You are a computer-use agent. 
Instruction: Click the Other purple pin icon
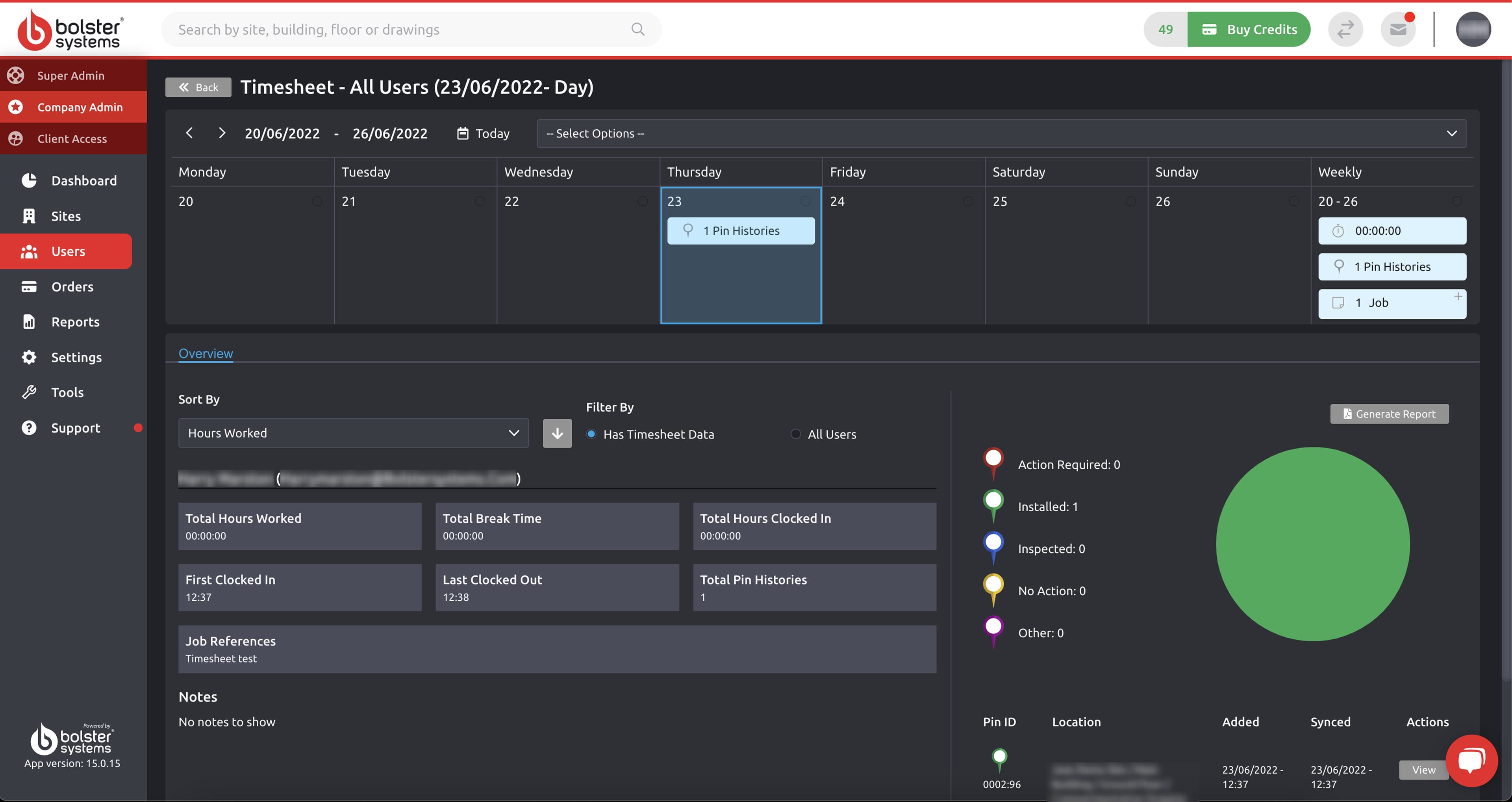[x=993, y=633]
